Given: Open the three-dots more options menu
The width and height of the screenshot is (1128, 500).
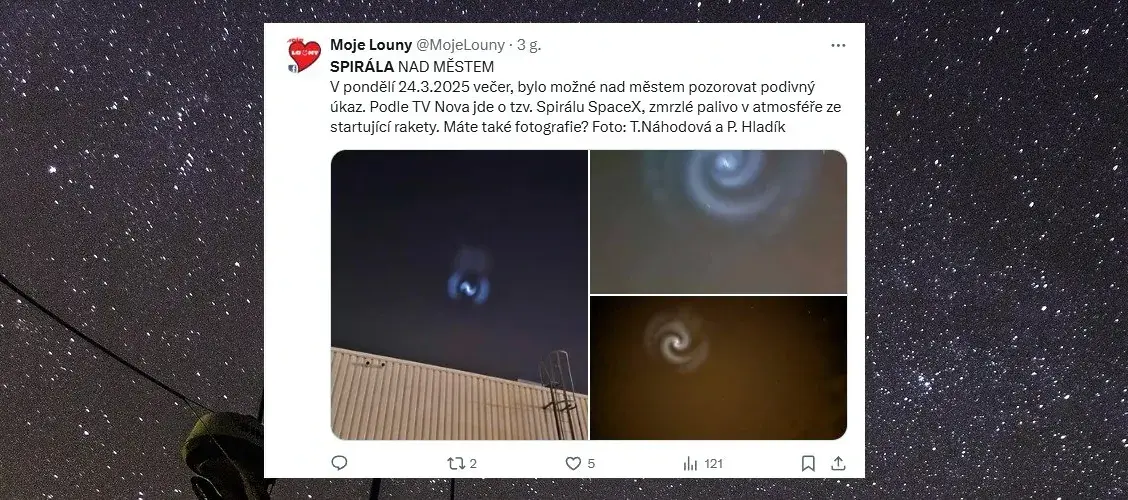Looking at the screenshot, I should coord(838,45).
